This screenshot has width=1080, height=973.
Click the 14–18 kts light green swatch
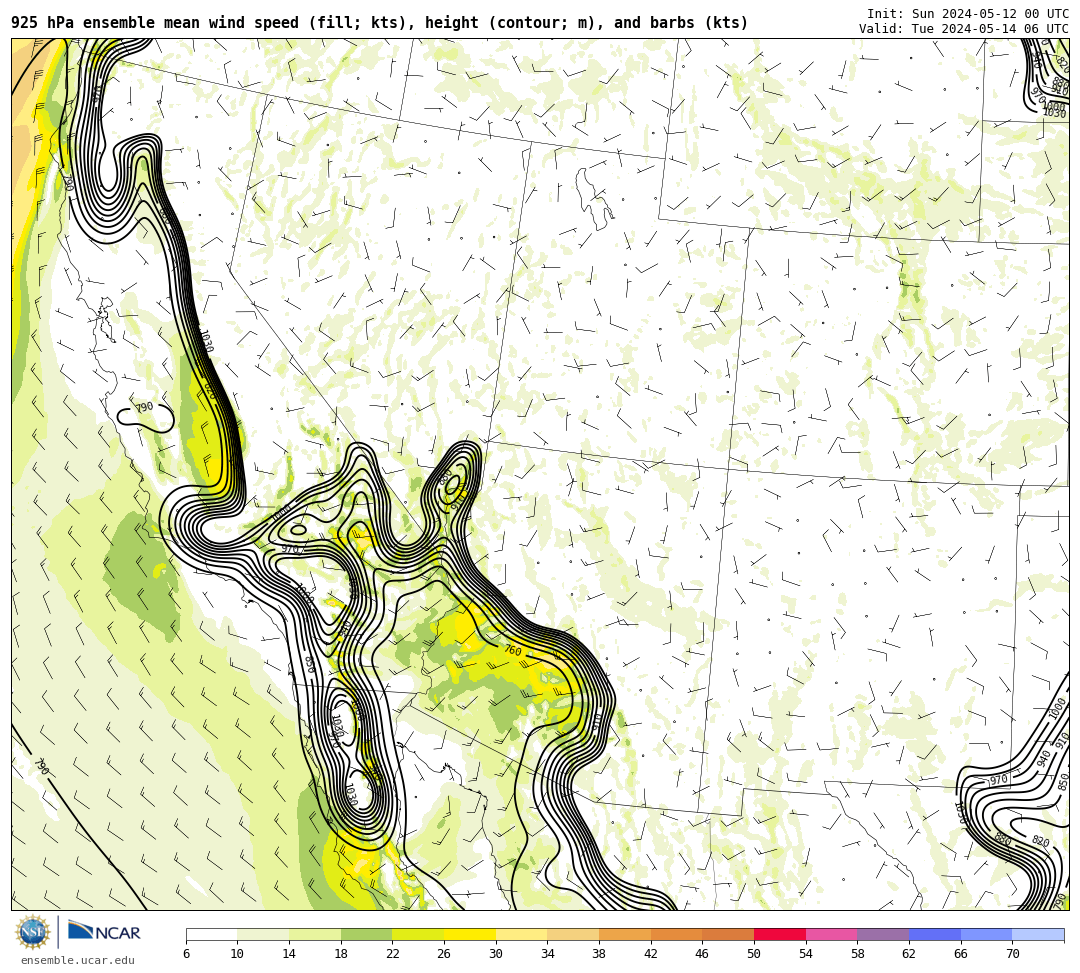click(x=315, y=934)
